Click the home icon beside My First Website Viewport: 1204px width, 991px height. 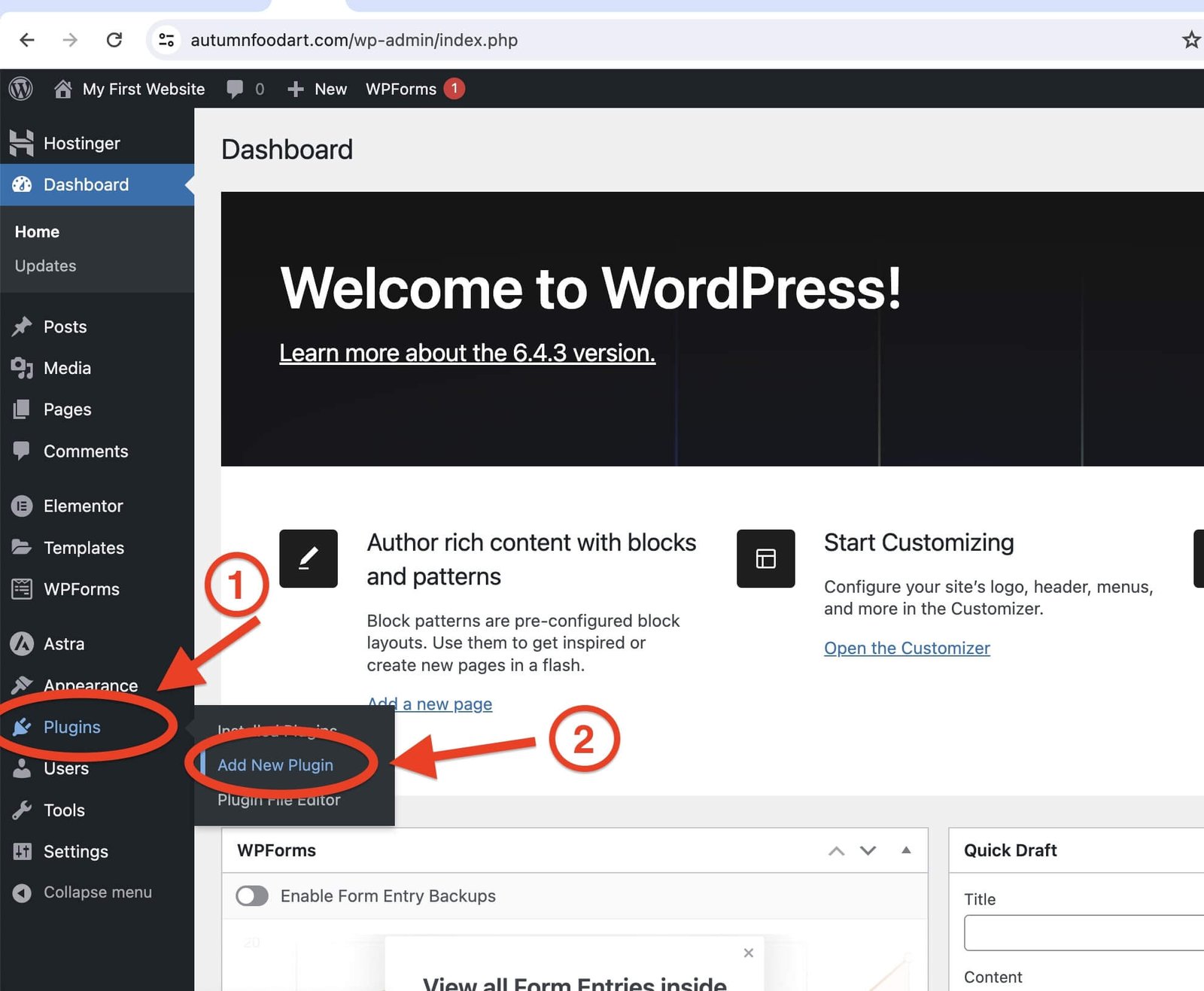click(63, 89)
